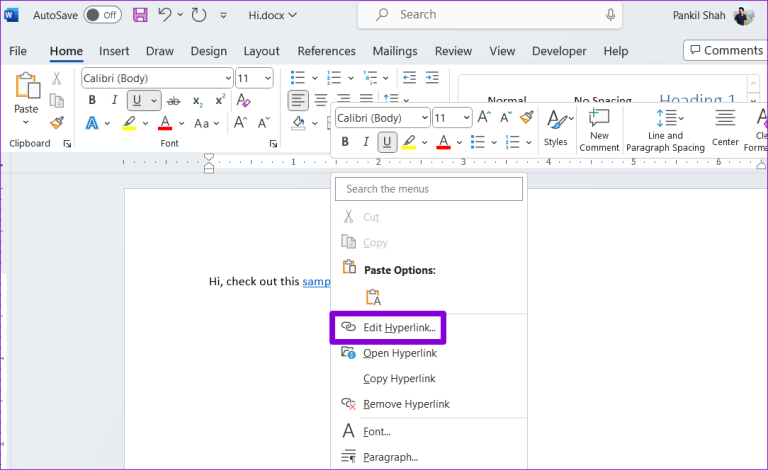Toggle Bold in the ribbon Font group
The image size is (768, 470).
pyautogui.click(x=92, y=100)
